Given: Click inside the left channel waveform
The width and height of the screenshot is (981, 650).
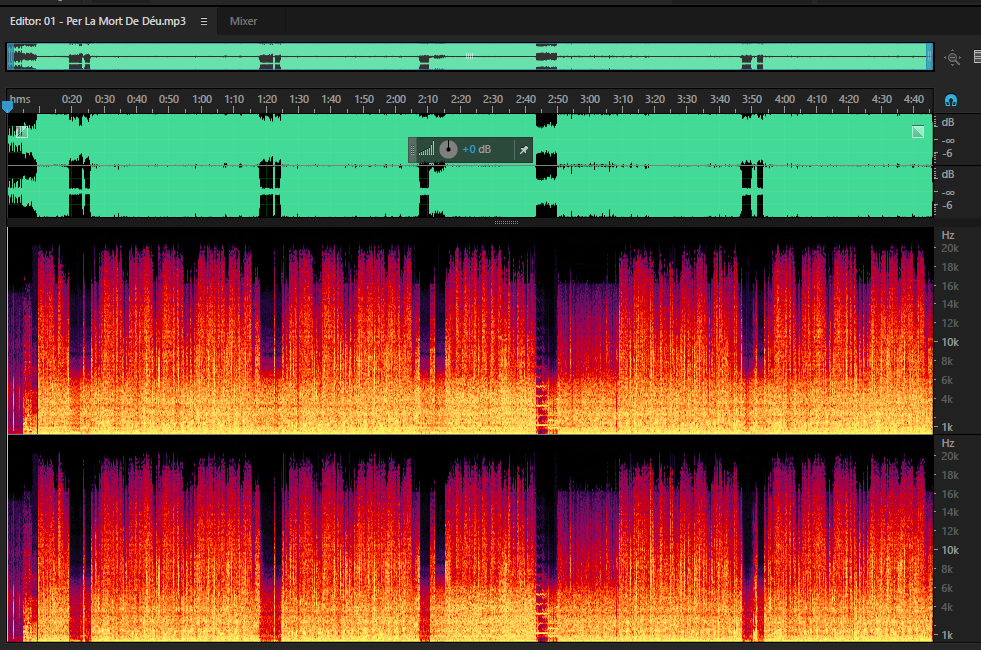Looking at the screenshot, I should [469, 140].
